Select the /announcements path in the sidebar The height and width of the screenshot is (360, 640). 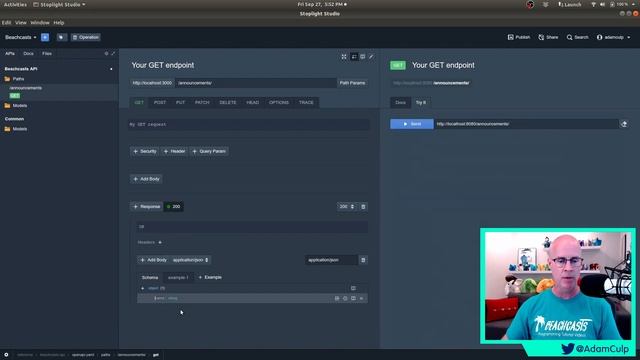[x=25, y=88]
